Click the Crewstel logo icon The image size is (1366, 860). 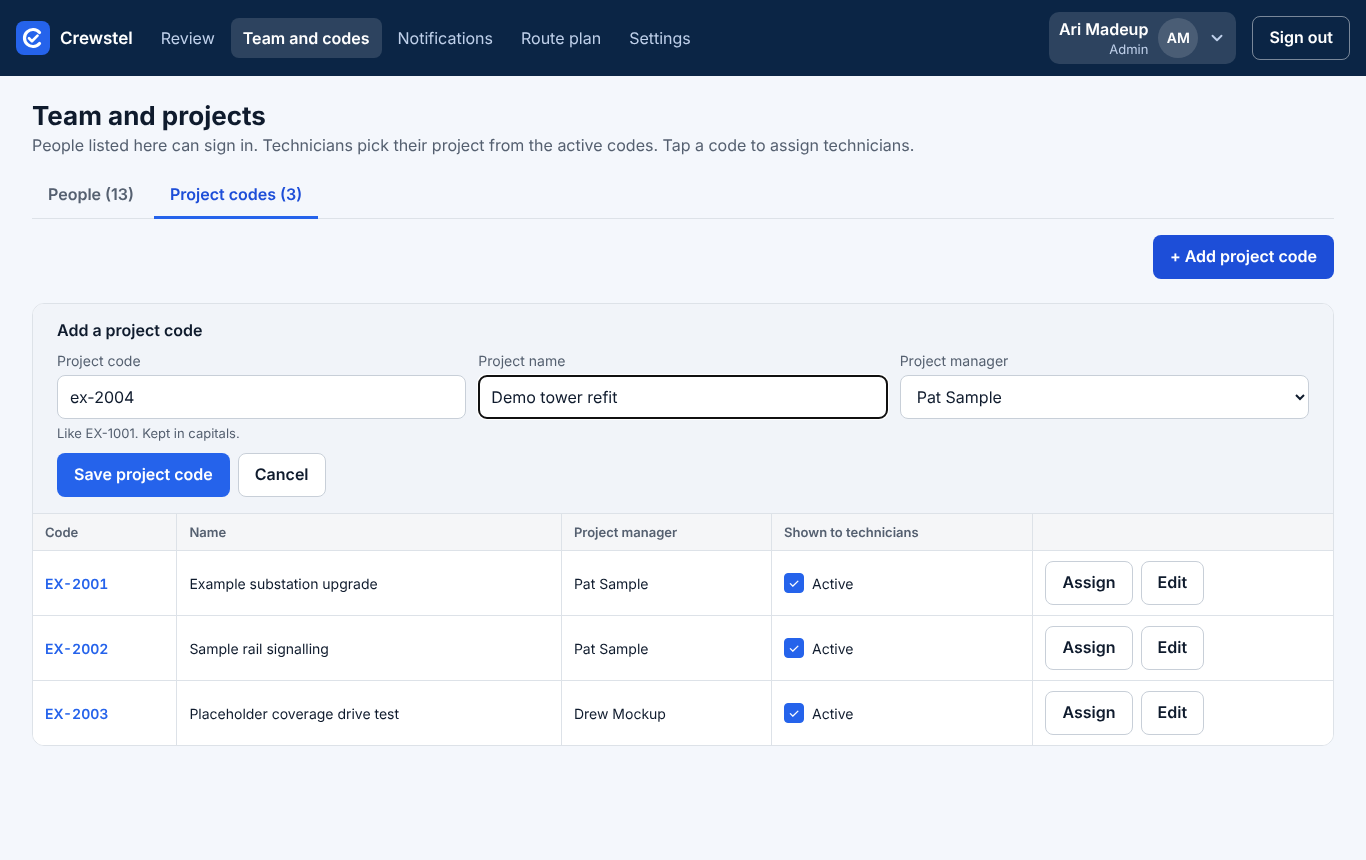coord(33,38)
